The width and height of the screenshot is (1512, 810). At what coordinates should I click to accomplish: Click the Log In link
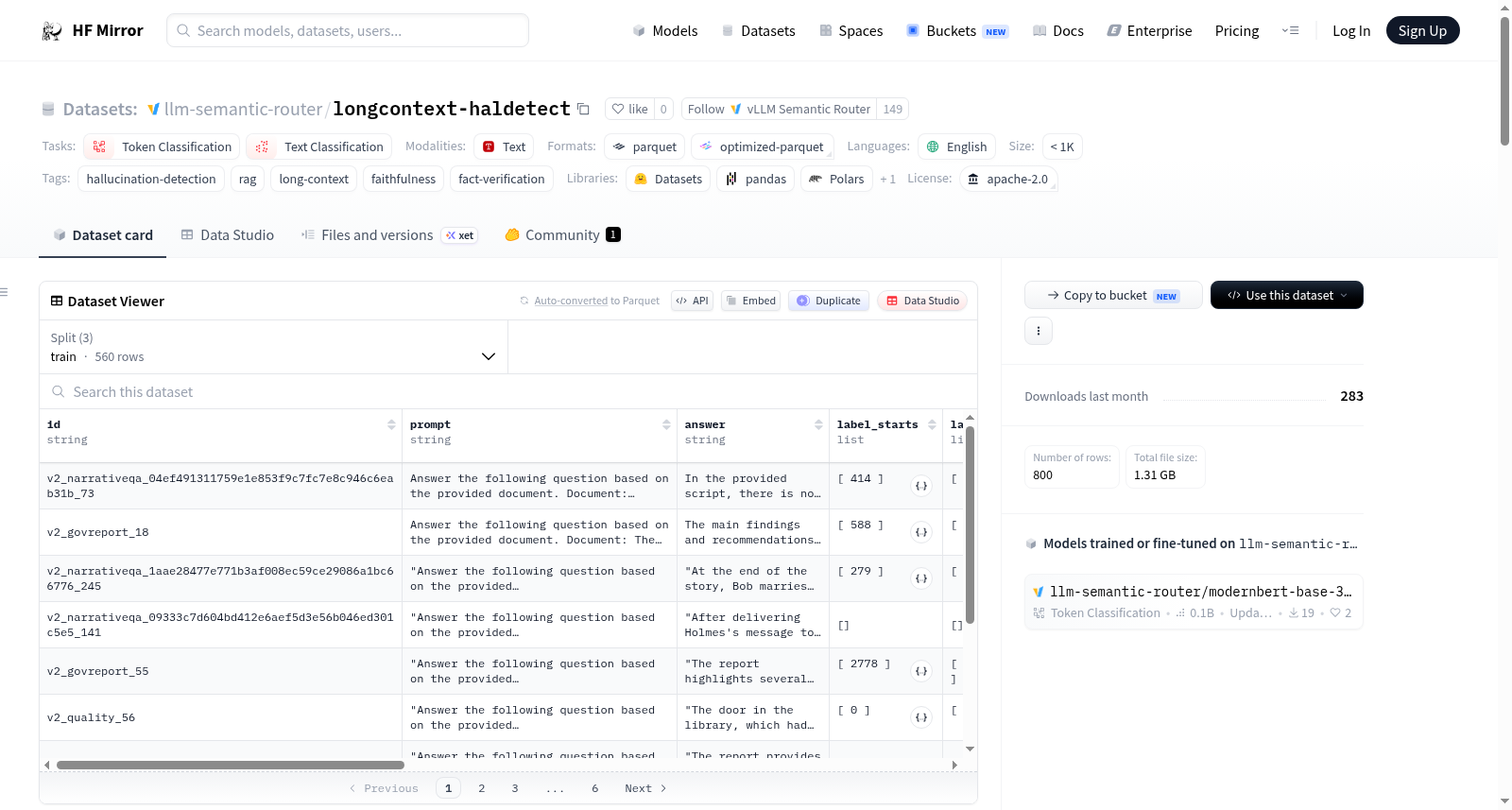tap(1350, 31)
